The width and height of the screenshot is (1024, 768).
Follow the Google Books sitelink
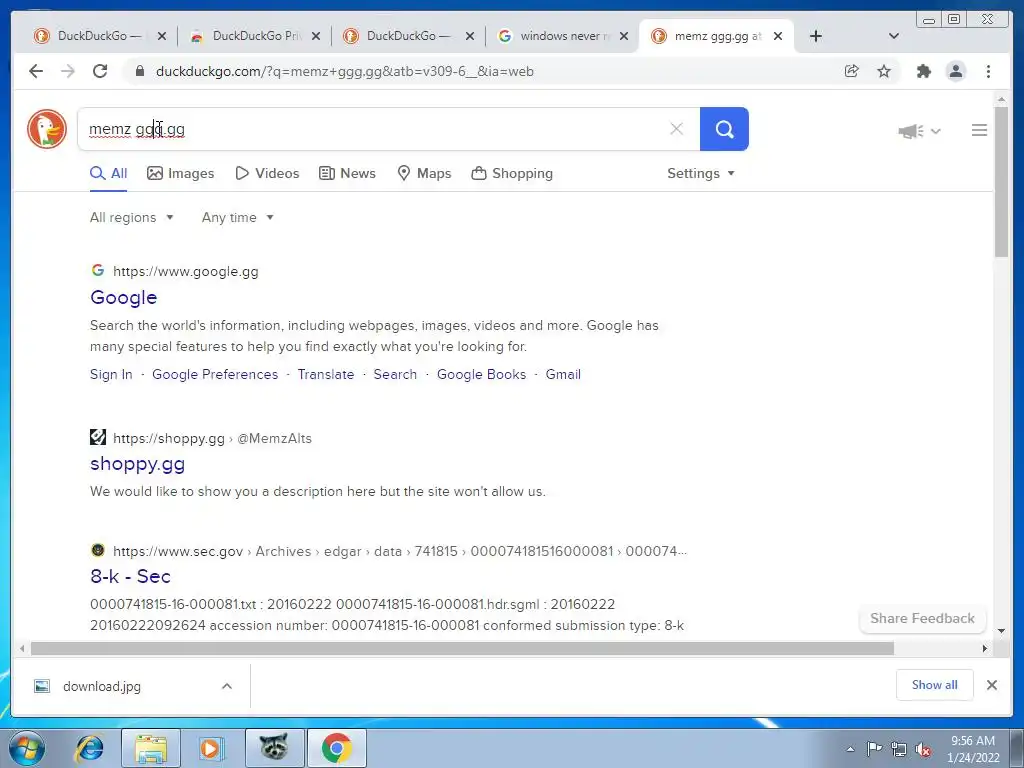click(x=481, y=374)
